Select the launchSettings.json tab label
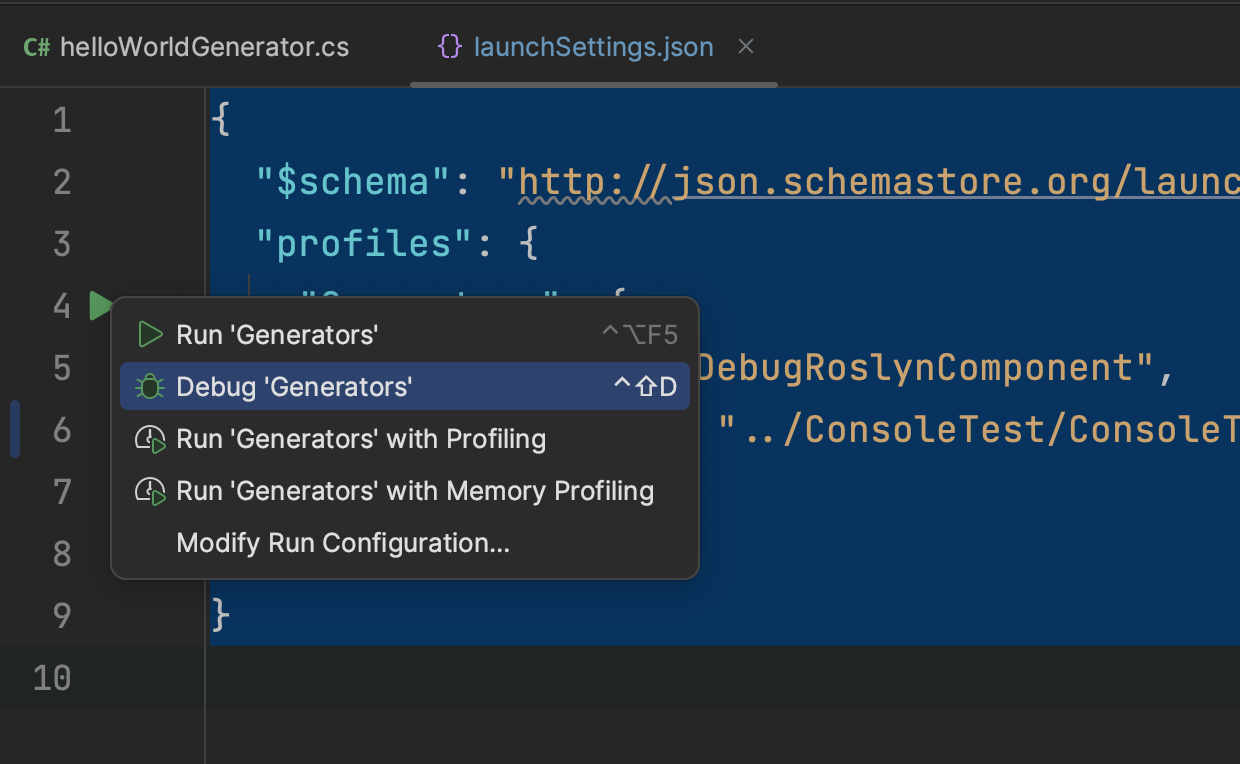This screenshot has height=764, width=1240. pyautogui.click(x=593, y=47)
